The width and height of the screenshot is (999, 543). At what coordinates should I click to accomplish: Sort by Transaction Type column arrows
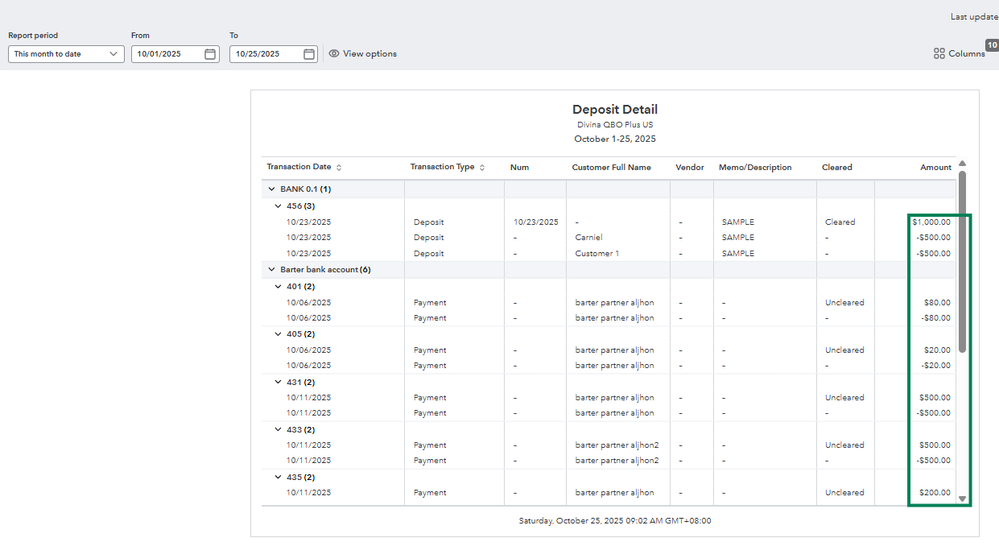tap(483, 168)
